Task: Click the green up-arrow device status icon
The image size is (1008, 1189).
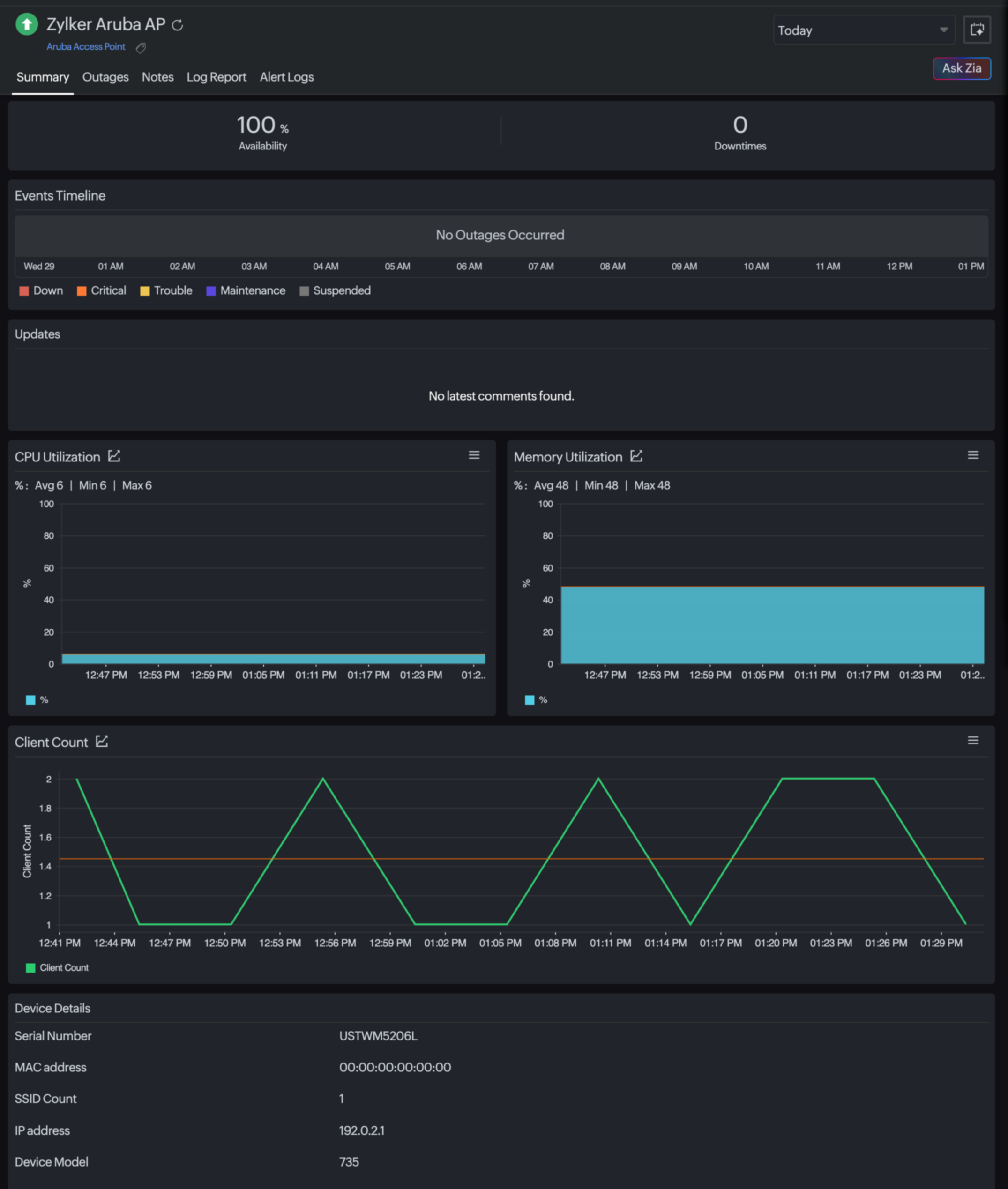Action: pos(26,24)
